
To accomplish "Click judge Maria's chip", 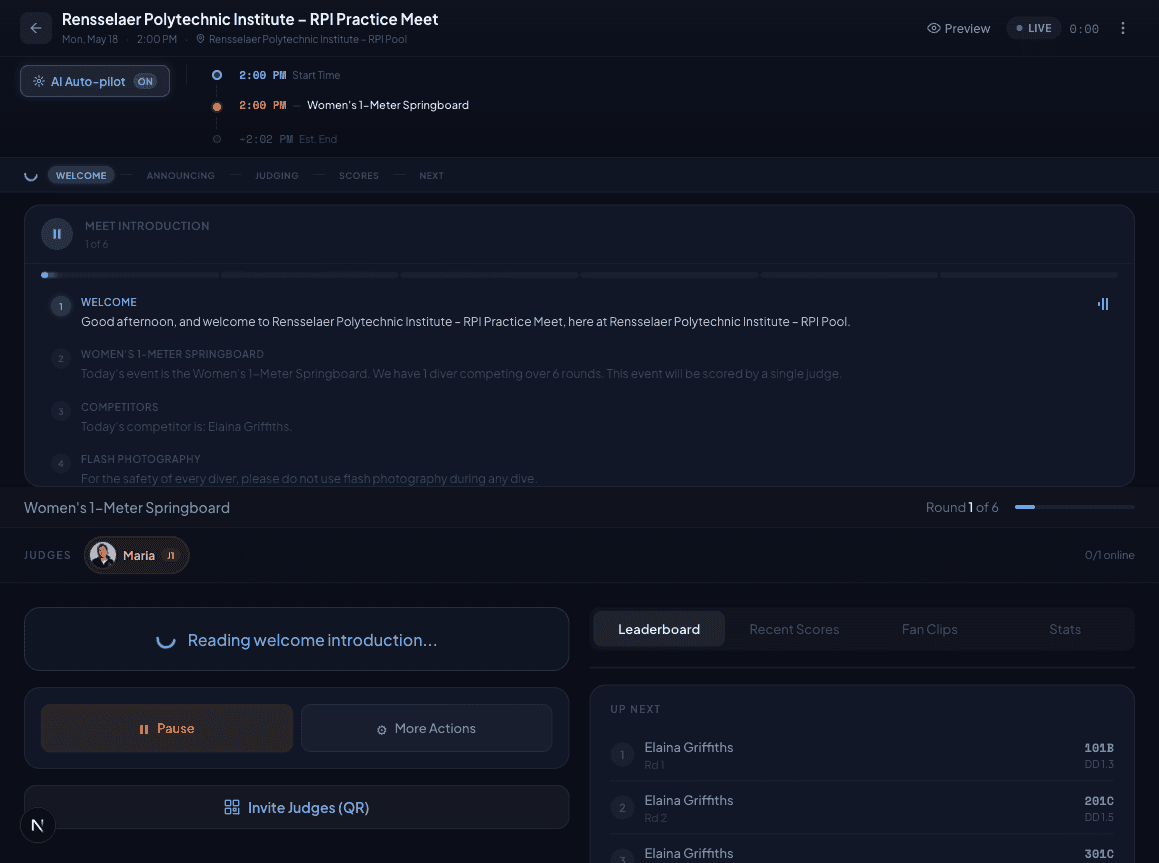I will click(x=137, y=555).
